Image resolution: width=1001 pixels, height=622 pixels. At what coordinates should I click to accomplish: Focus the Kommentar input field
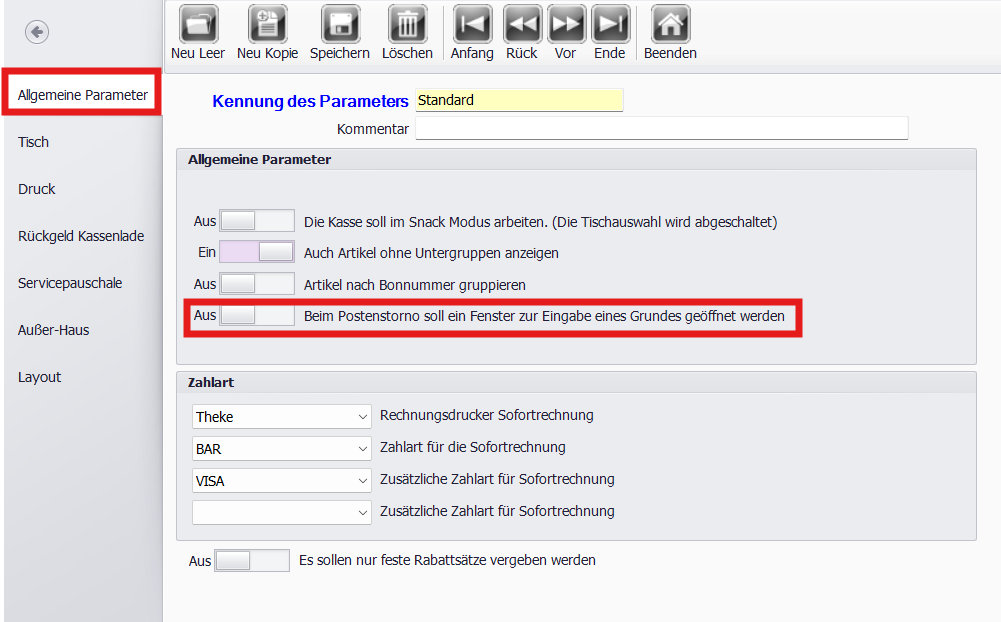[661, 128]
